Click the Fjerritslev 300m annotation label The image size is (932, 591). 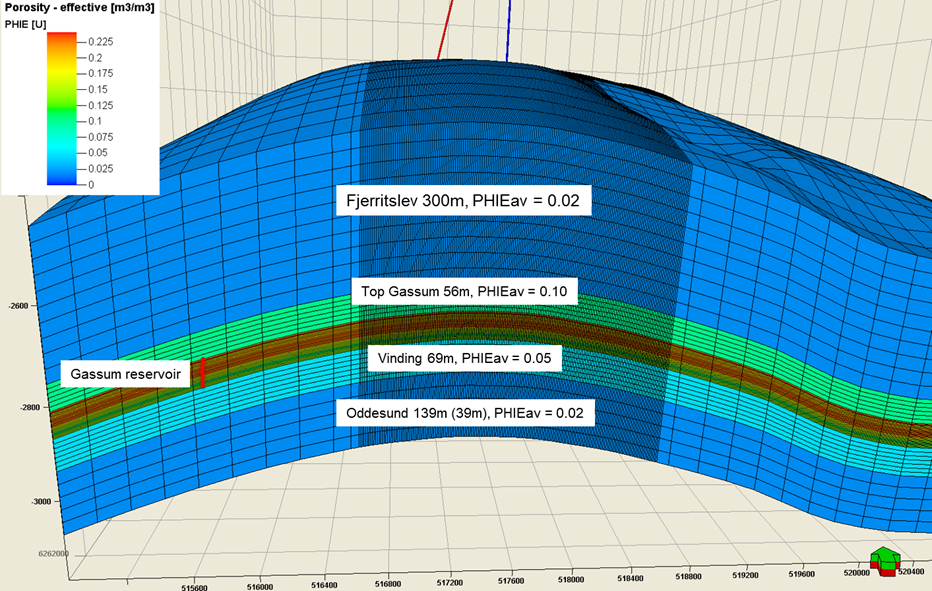[x=465, y=201]
